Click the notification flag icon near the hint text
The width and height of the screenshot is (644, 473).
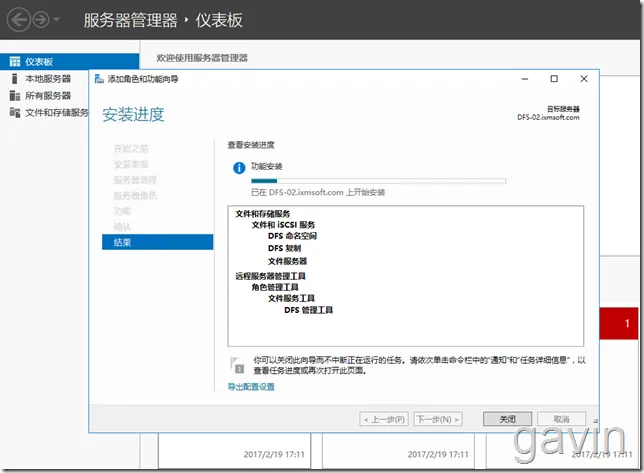point(237,365)
